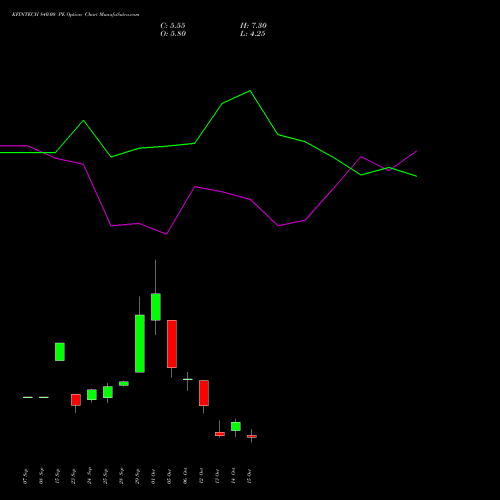Click the lowest trough of the purple line
This screenshot has width=500, height=500.
point(166,234)
